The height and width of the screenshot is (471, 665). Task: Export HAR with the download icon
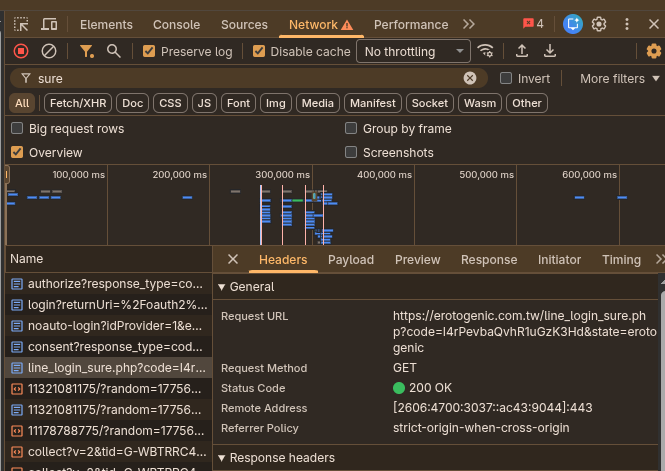(550, 51)
